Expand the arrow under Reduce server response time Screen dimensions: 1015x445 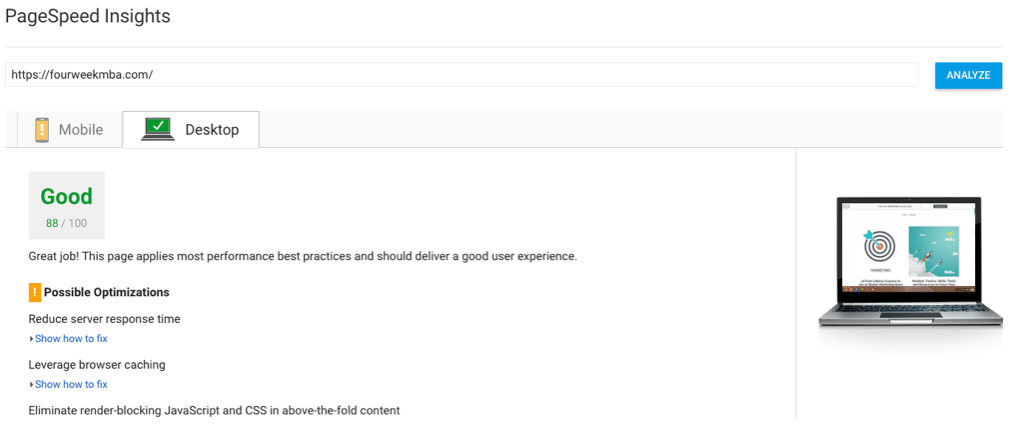pyautogui.click(x=31, y=339)
